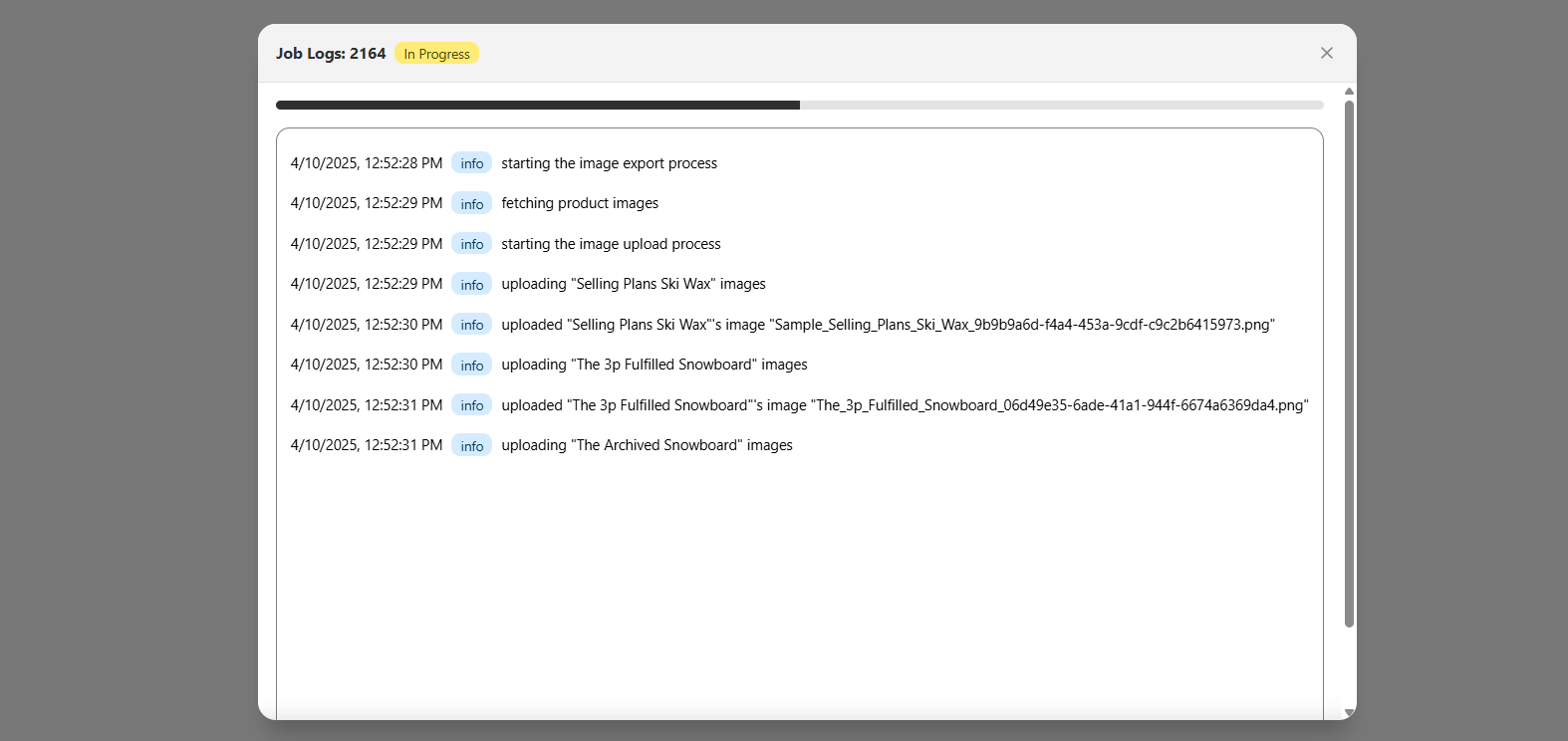
Task: Click the last log entry's 12:52:31 PM timestamp
Action: click(x=366, y=445)
